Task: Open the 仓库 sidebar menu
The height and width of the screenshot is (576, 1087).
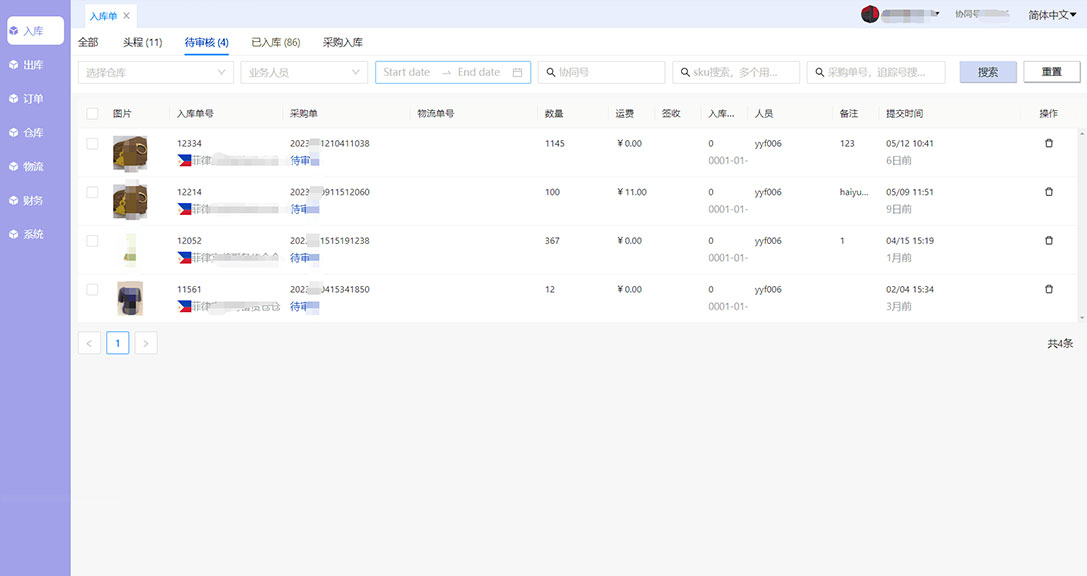Action: pos(34,133)
